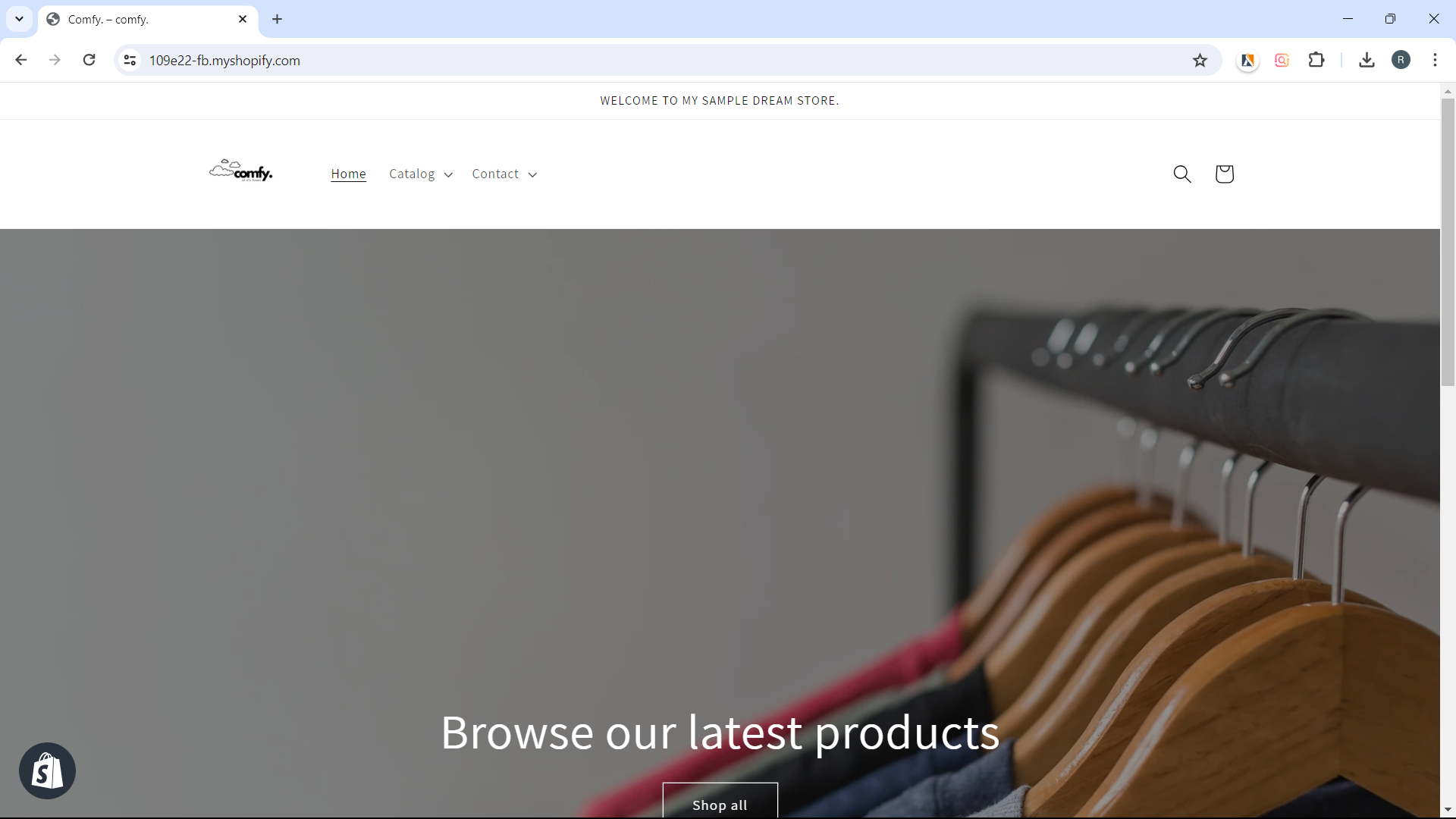Click the Shopify chat bubble icon
The height and width of the screenshot is (819, 1456).
pos(47,770)
